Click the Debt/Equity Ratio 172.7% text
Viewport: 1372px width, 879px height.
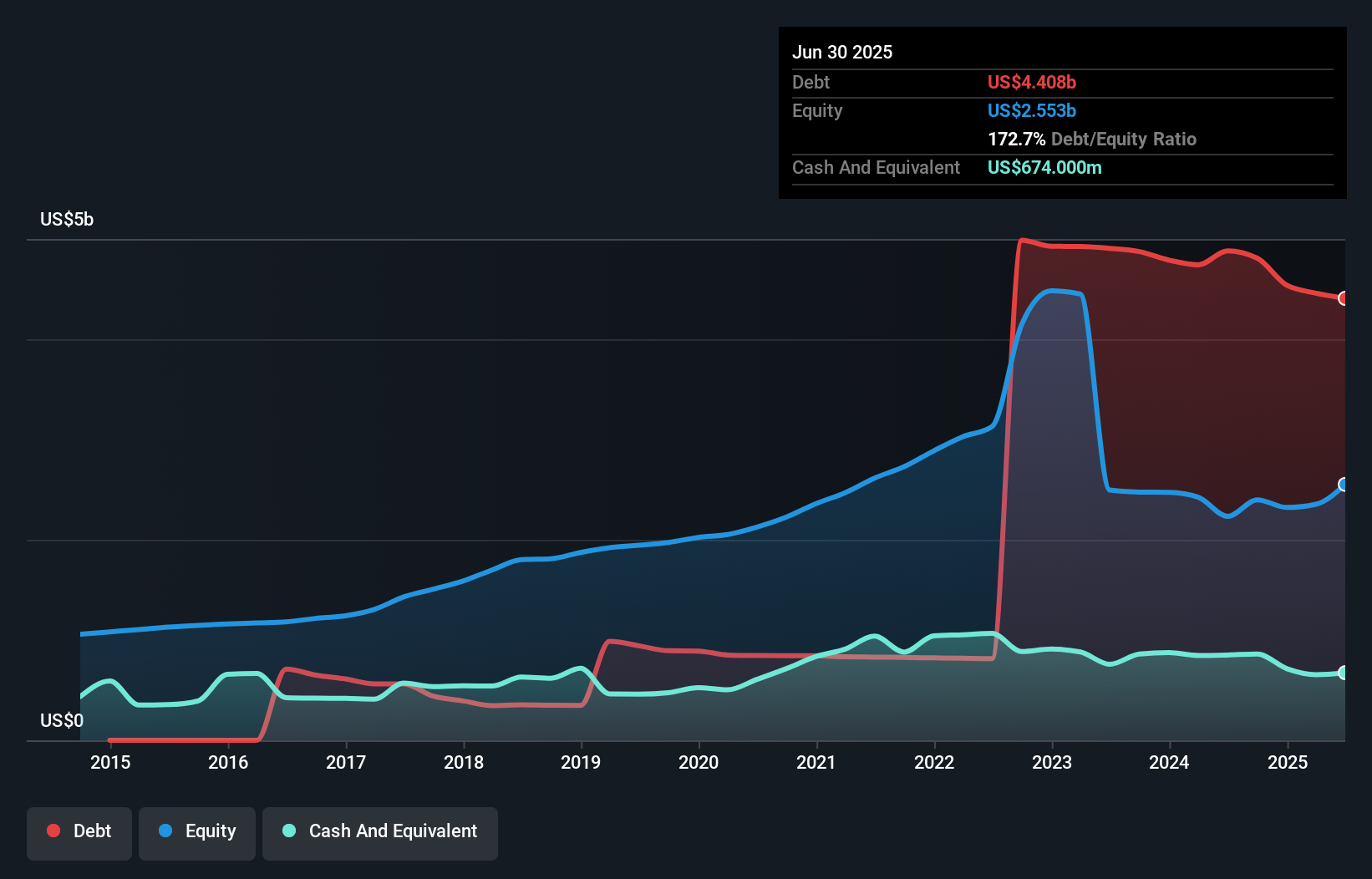(x=1092, y=139)
